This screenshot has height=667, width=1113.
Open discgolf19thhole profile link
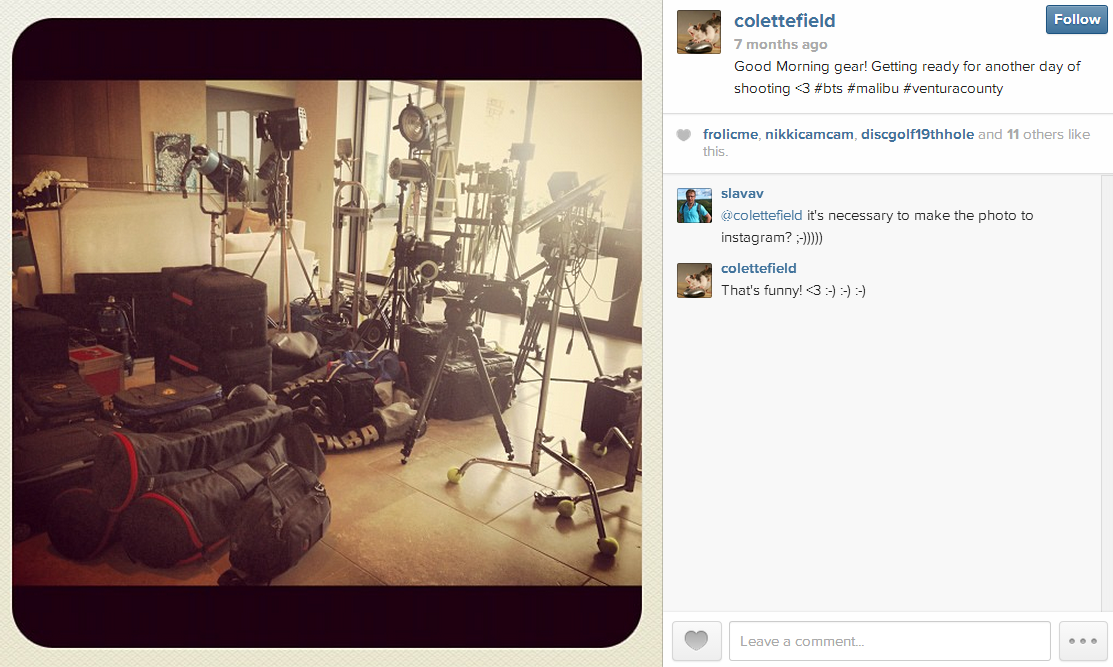pyautogui.click(x=917, y=134)
